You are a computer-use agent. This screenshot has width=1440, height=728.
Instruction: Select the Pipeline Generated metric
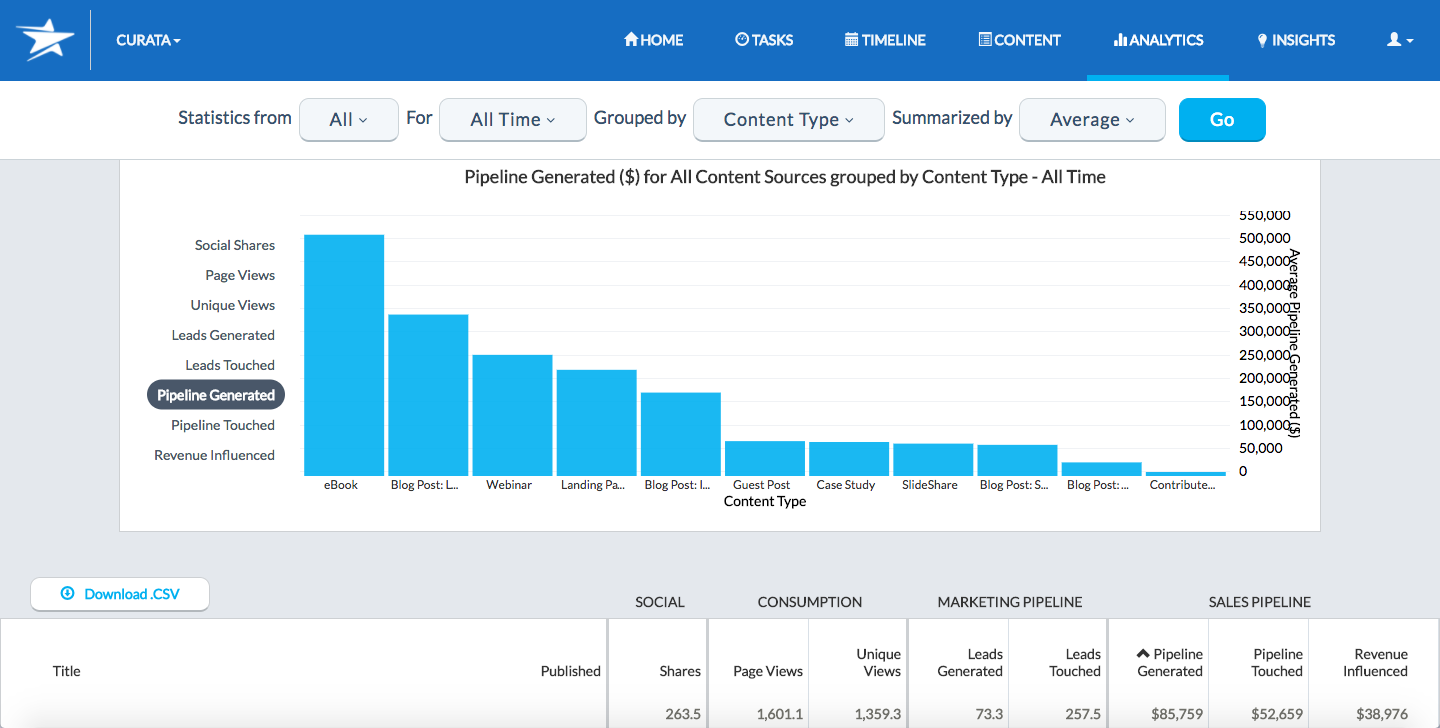215,394
